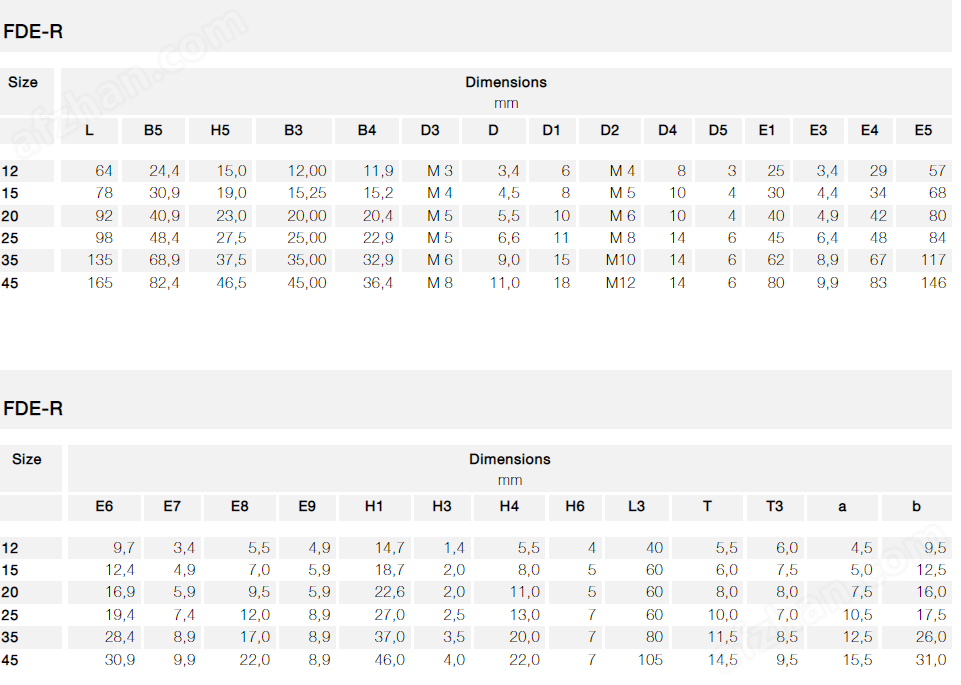Select the H1 column header

pos(374,507)
